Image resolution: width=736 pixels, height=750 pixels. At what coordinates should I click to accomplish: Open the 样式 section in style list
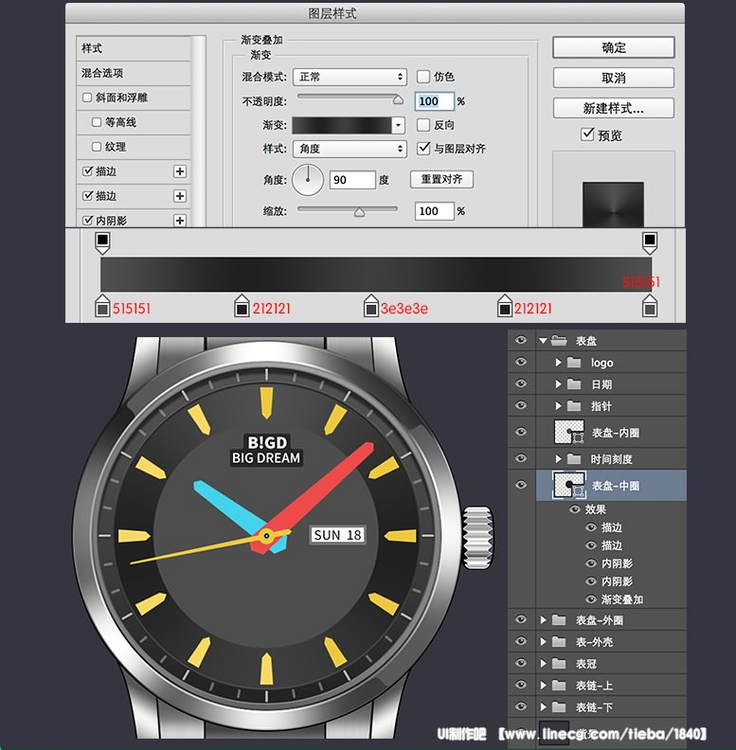(133, 48)
